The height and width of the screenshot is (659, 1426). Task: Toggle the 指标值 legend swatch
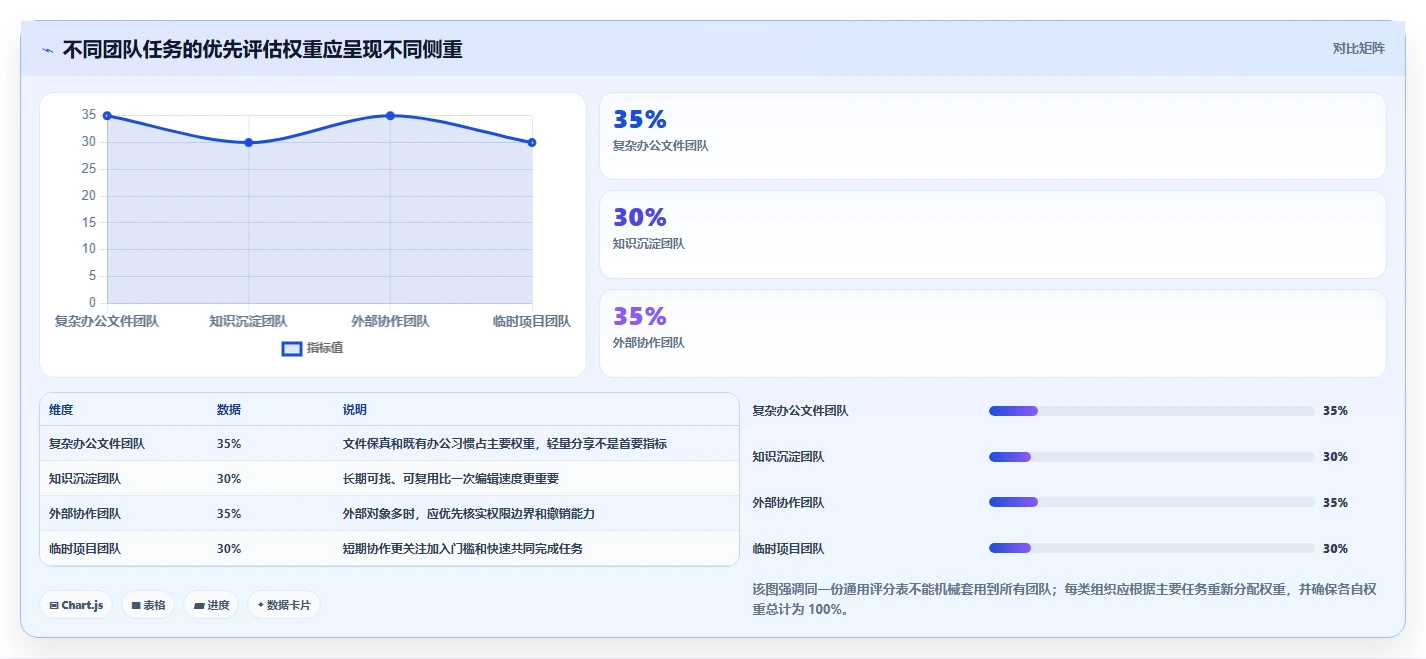click(292, 348)
